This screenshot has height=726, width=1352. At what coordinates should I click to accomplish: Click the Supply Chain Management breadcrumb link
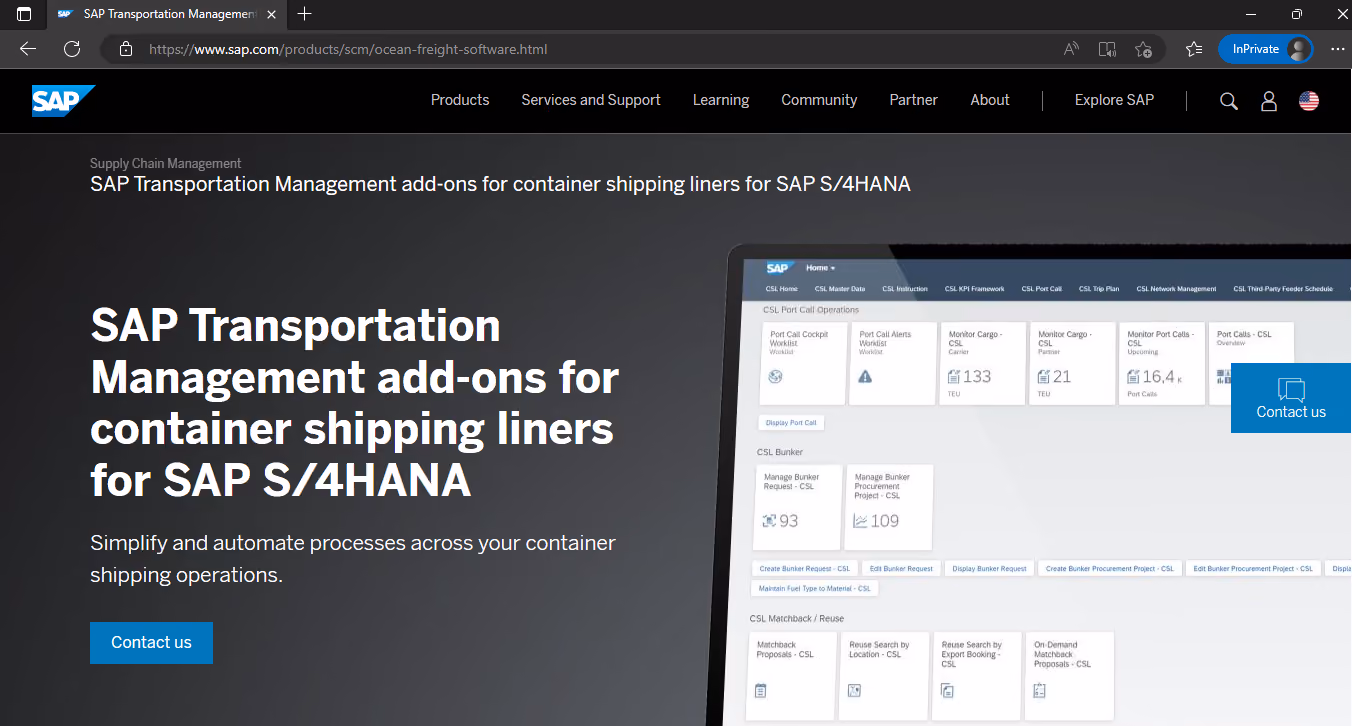click(166, 163)
